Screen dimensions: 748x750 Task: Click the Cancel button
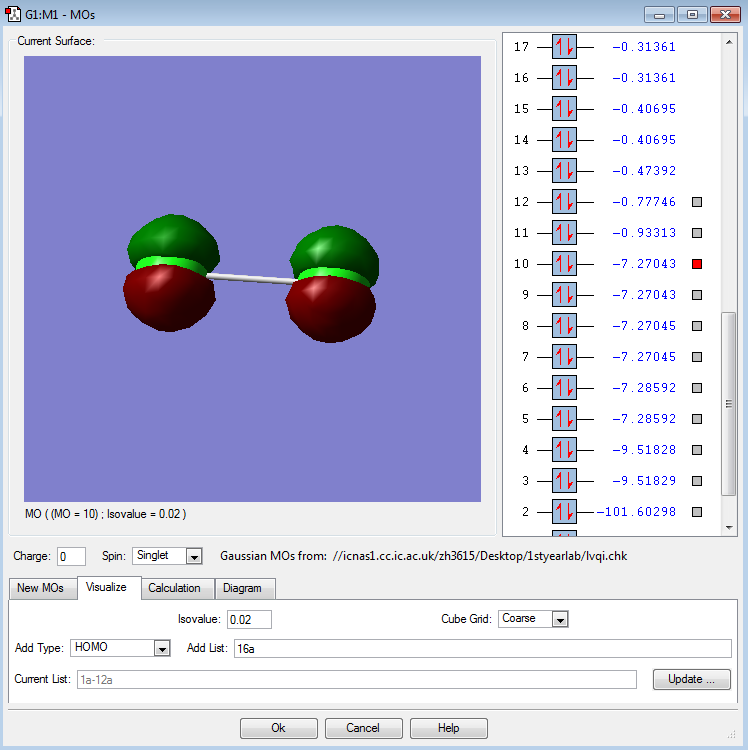pos(363,728)
